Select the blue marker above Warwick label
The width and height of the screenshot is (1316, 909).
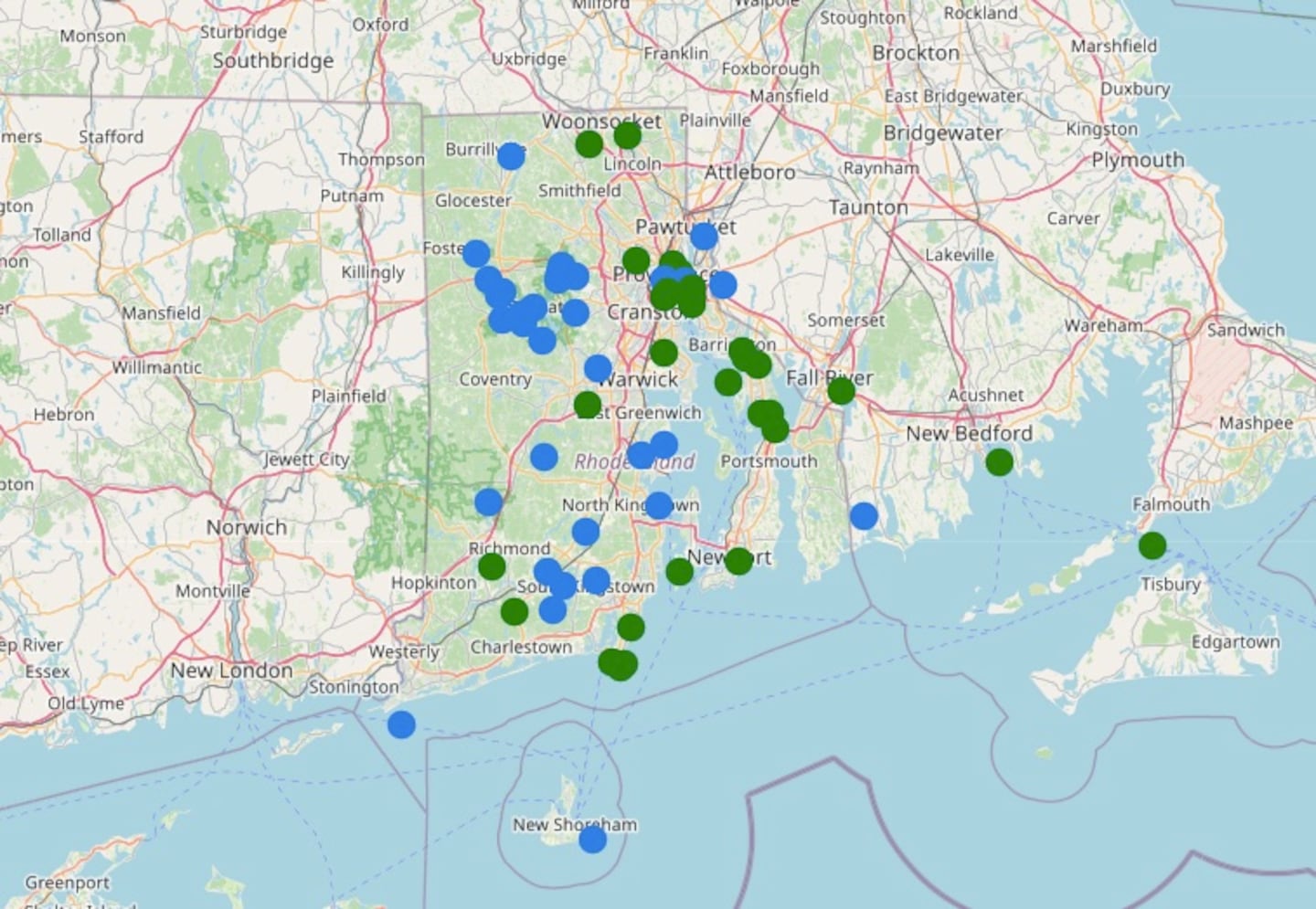[x=598, y=368]
